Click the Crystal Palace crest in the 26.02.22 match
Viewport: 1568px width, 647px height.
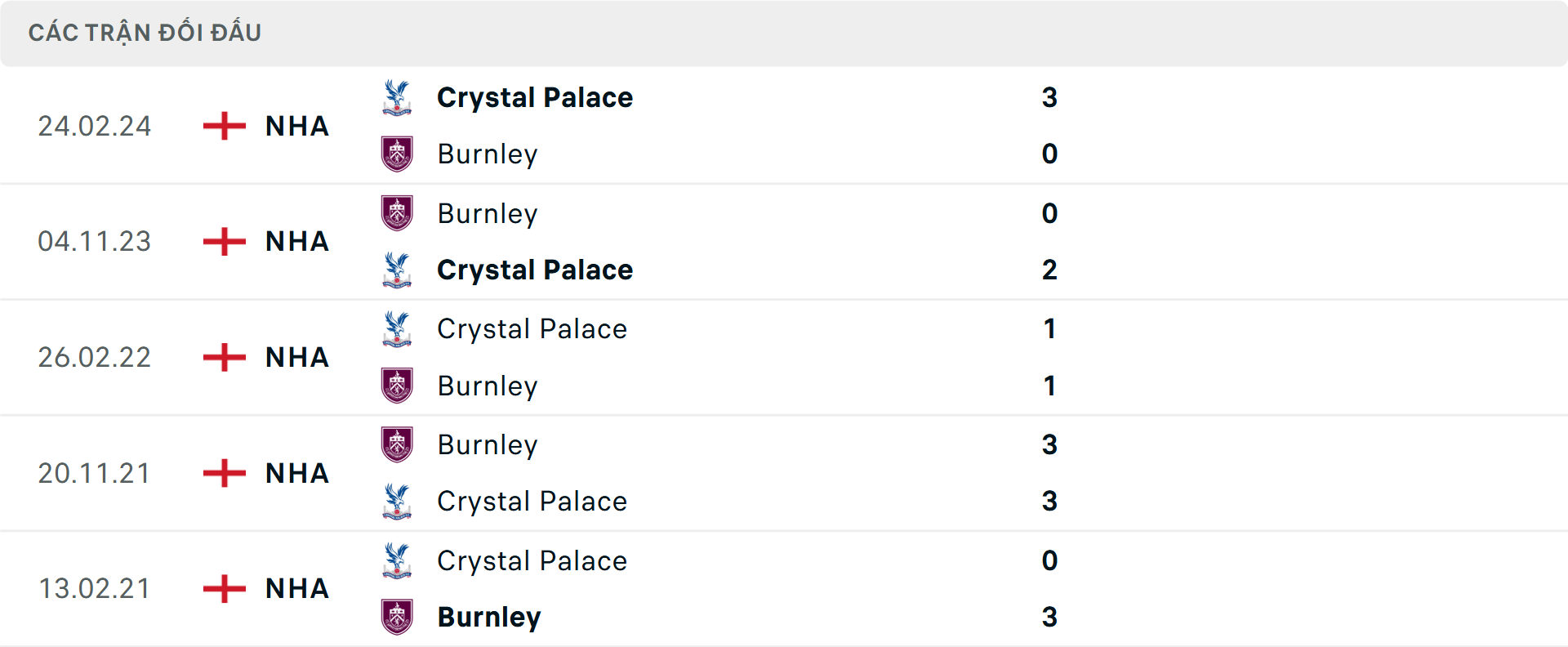(398, 328)
